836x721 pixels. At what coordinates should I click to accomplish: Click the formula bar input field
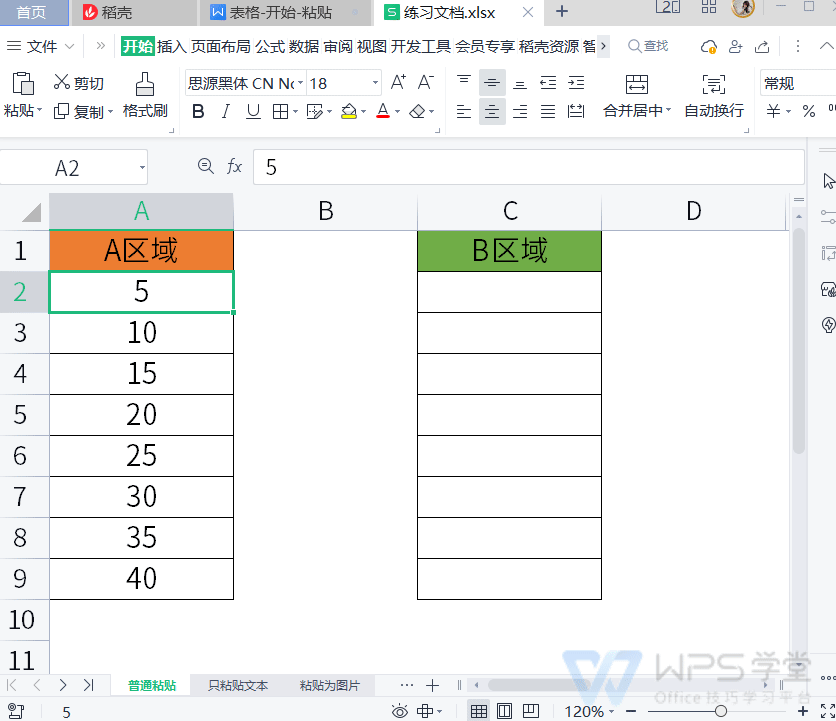tap(528, 167)
